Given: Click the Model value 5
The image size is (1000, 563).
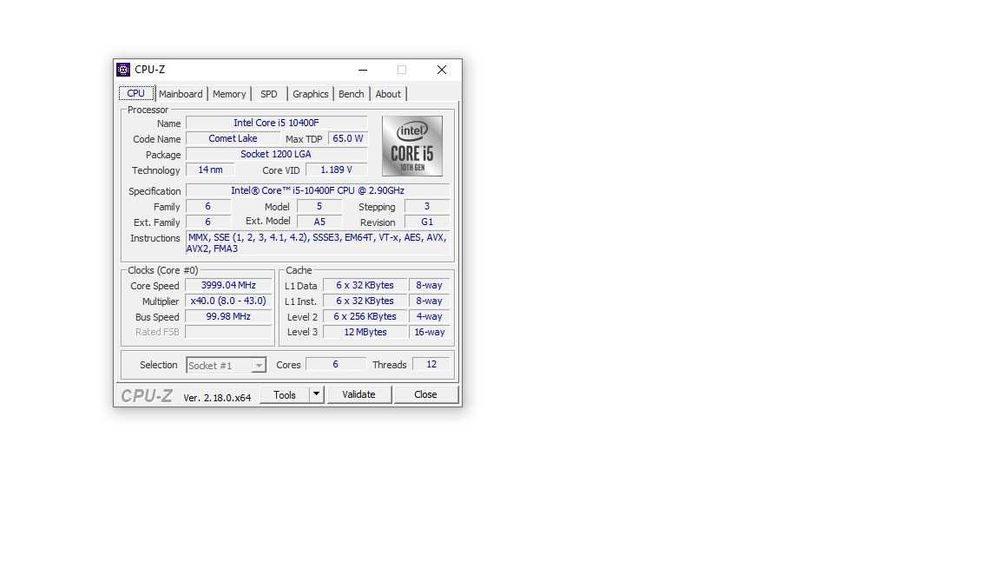Looking at the screenshot, I should coord(320,207).
